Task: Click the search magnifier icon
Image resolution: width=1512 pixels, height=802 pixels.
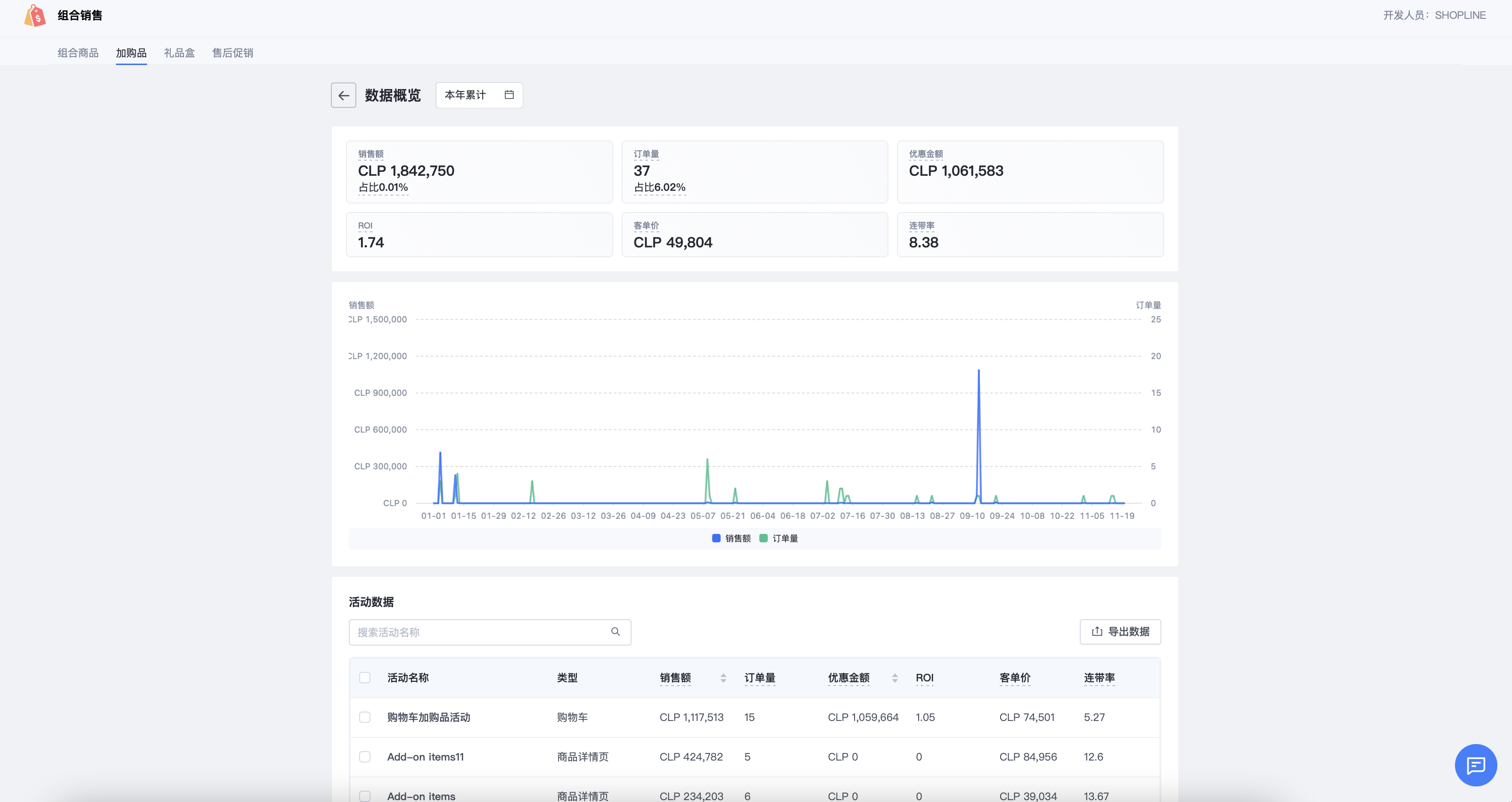Action: coord(615,631)
